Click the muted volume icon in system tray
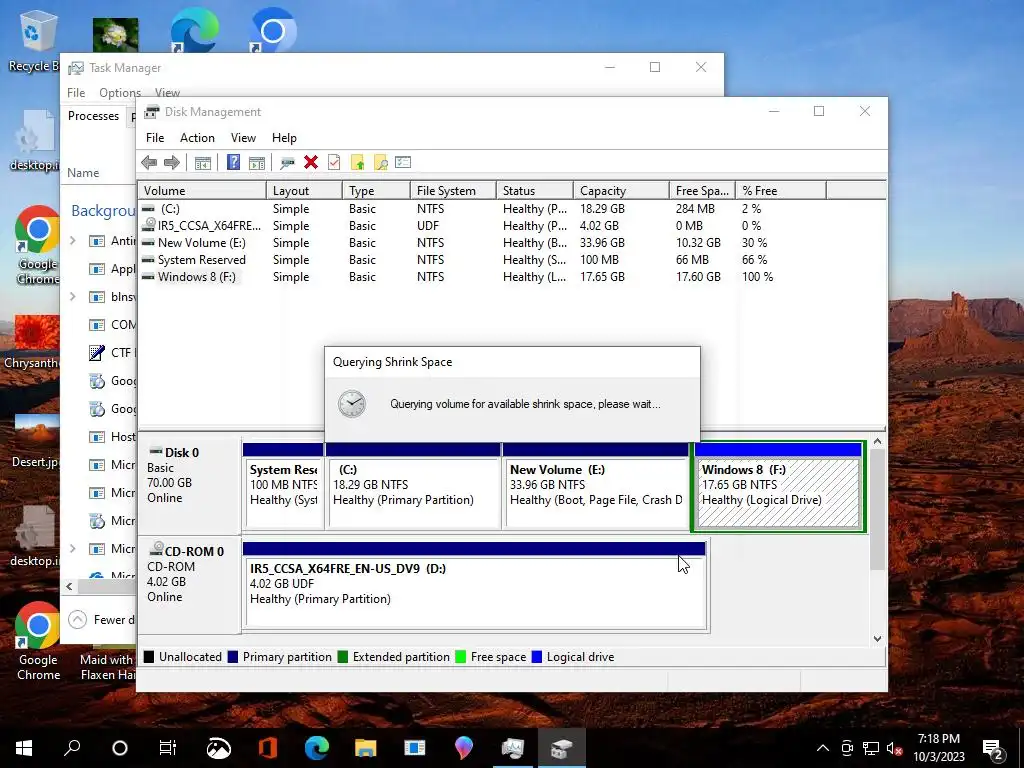The image size is (1024, 768). [x=894, y=748]
